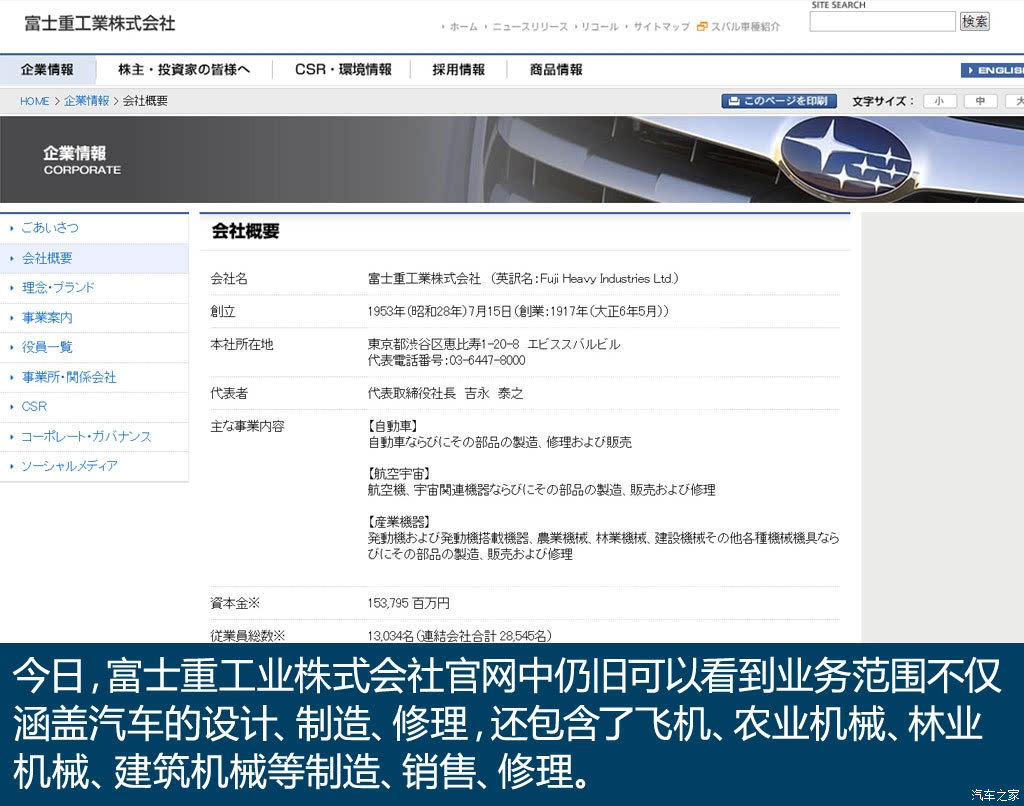
Task: Open the 株主・投資家の皆様へ tab
Action: (x=184, y=70)
